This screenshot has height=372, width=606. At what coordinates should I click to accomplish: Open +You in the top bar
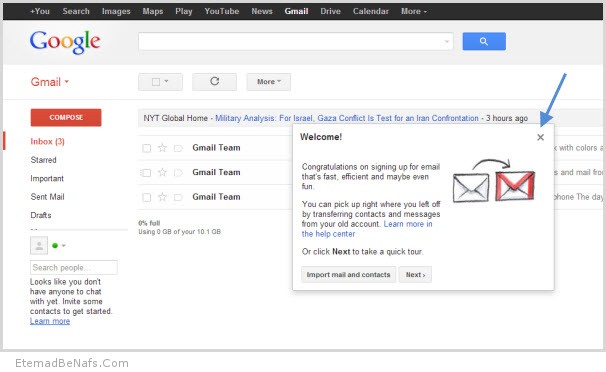(40, 11)
